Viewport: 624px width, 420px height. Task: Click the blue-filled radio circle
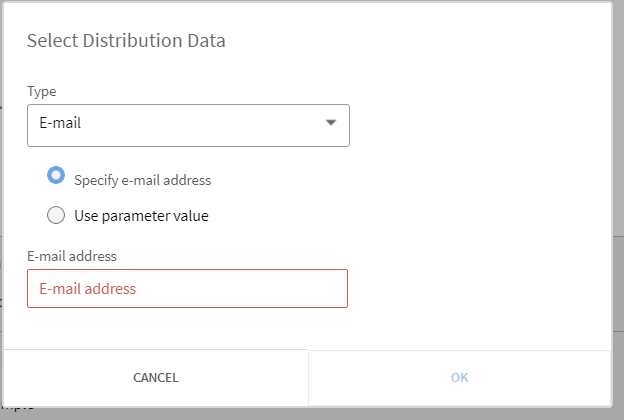point(56,175)
